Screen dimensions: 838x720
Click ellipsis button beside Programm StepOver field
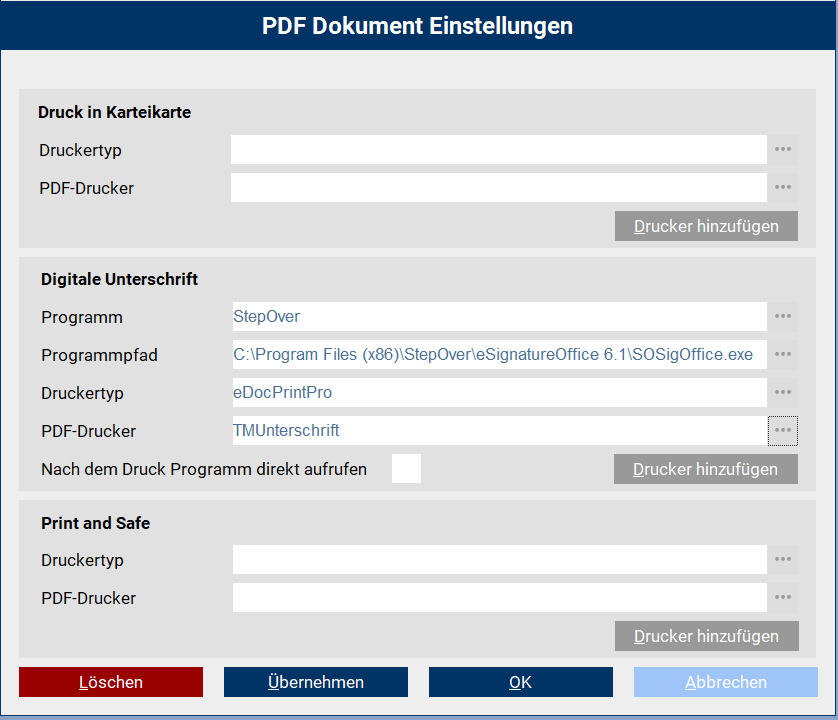pos(782,317)
